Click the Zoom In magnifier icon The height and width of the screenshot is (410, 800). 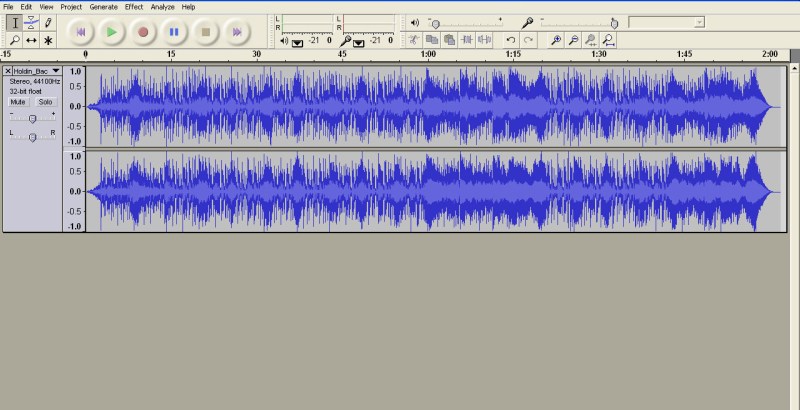pos(556,40)
